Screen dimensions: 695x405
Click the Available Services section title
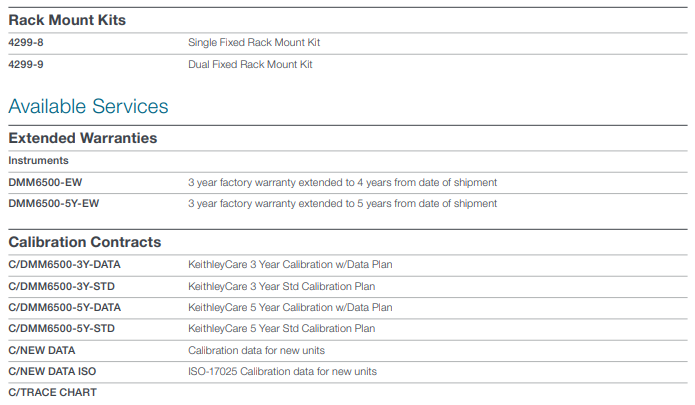(88, 106)
